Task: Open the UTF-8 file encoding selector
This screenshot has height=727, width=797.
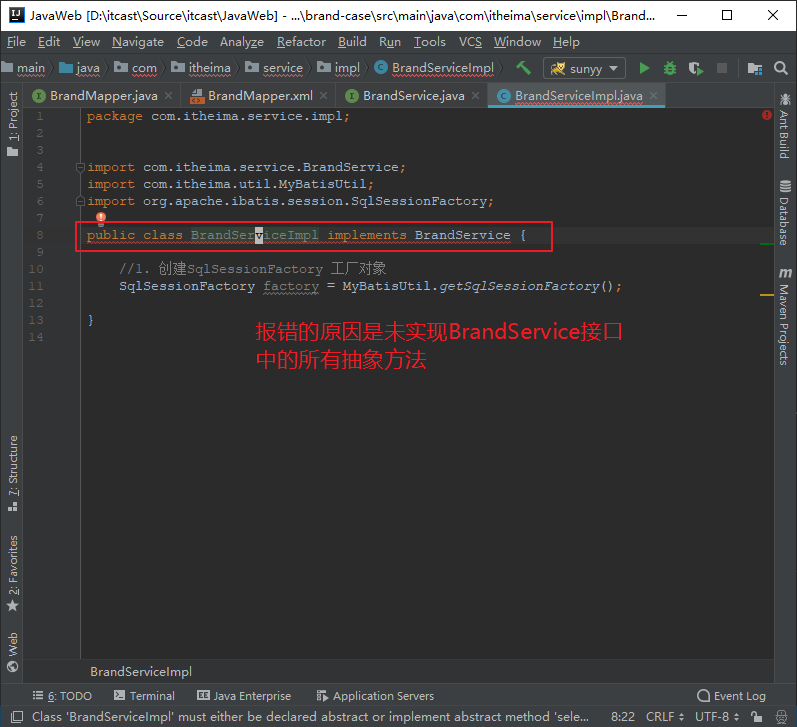Action: pyautogui.click(x=717, y=716)
